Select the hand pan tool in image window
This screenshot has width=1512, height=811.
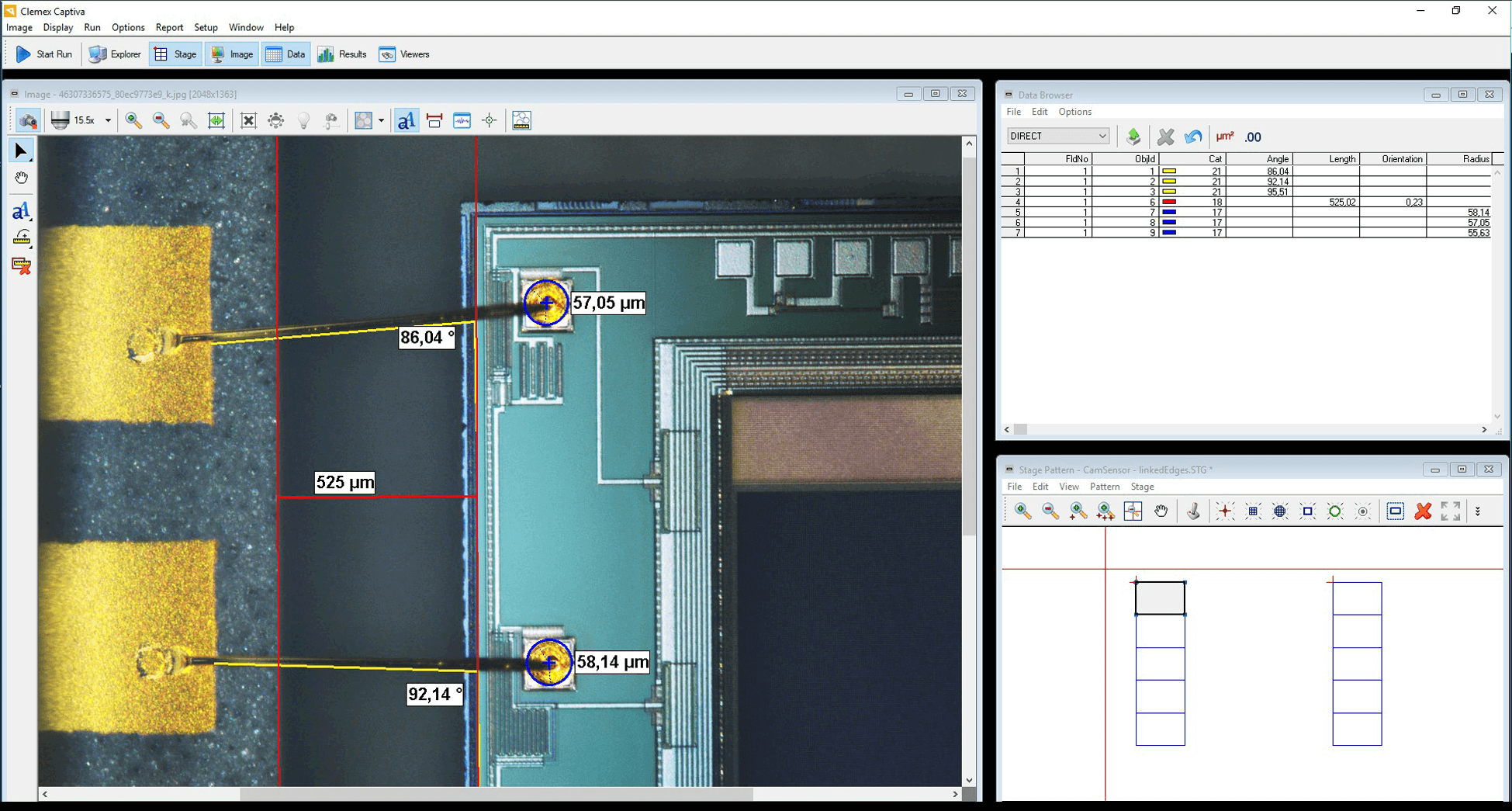click(21, 178)
